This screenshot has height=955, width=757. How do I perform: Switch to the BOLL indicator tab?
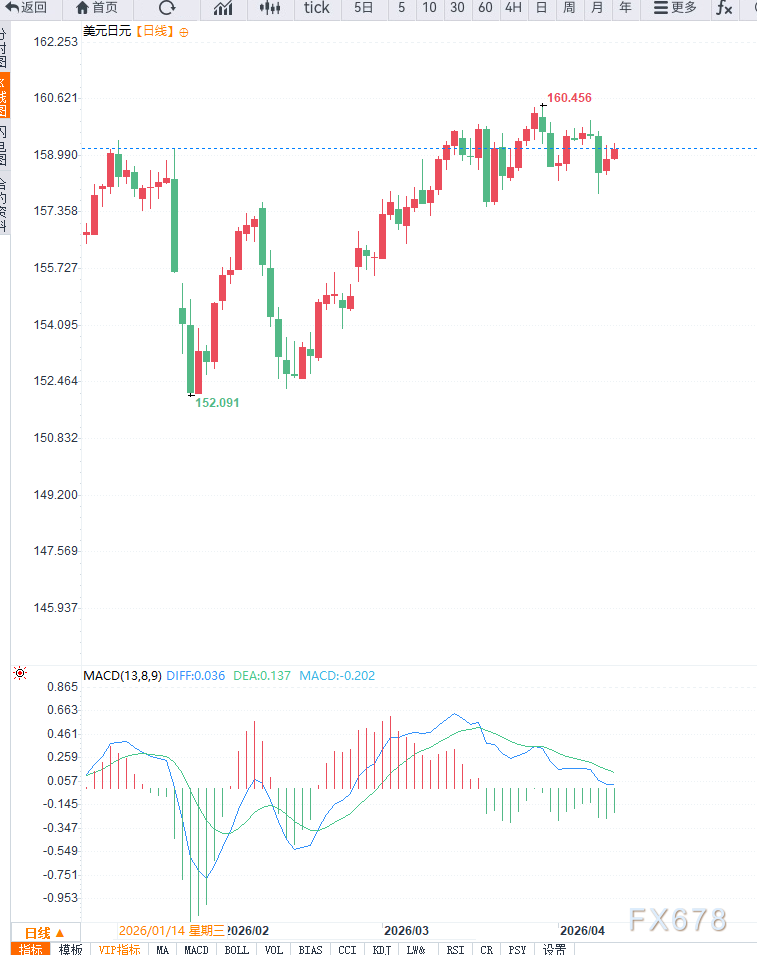(237, 949)
